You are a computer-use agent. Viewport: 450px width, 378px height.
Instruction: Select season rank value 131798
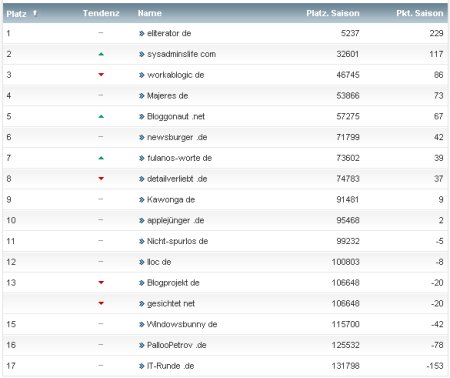pos(345,366)
